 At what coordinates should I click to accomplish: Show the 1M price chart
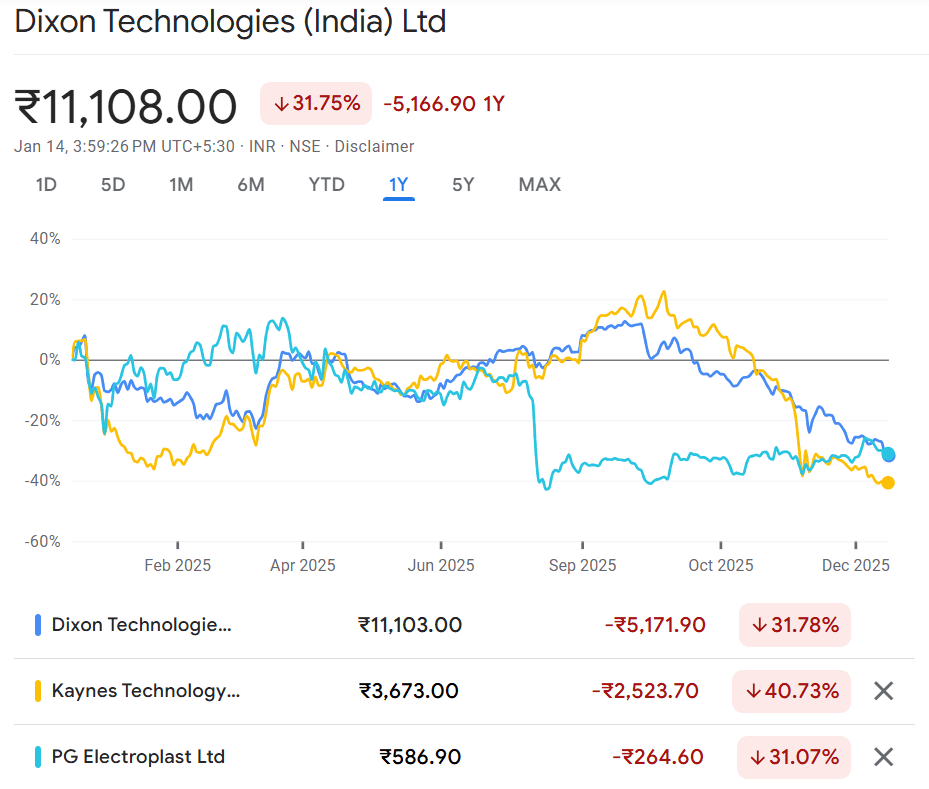pos(181,184)
